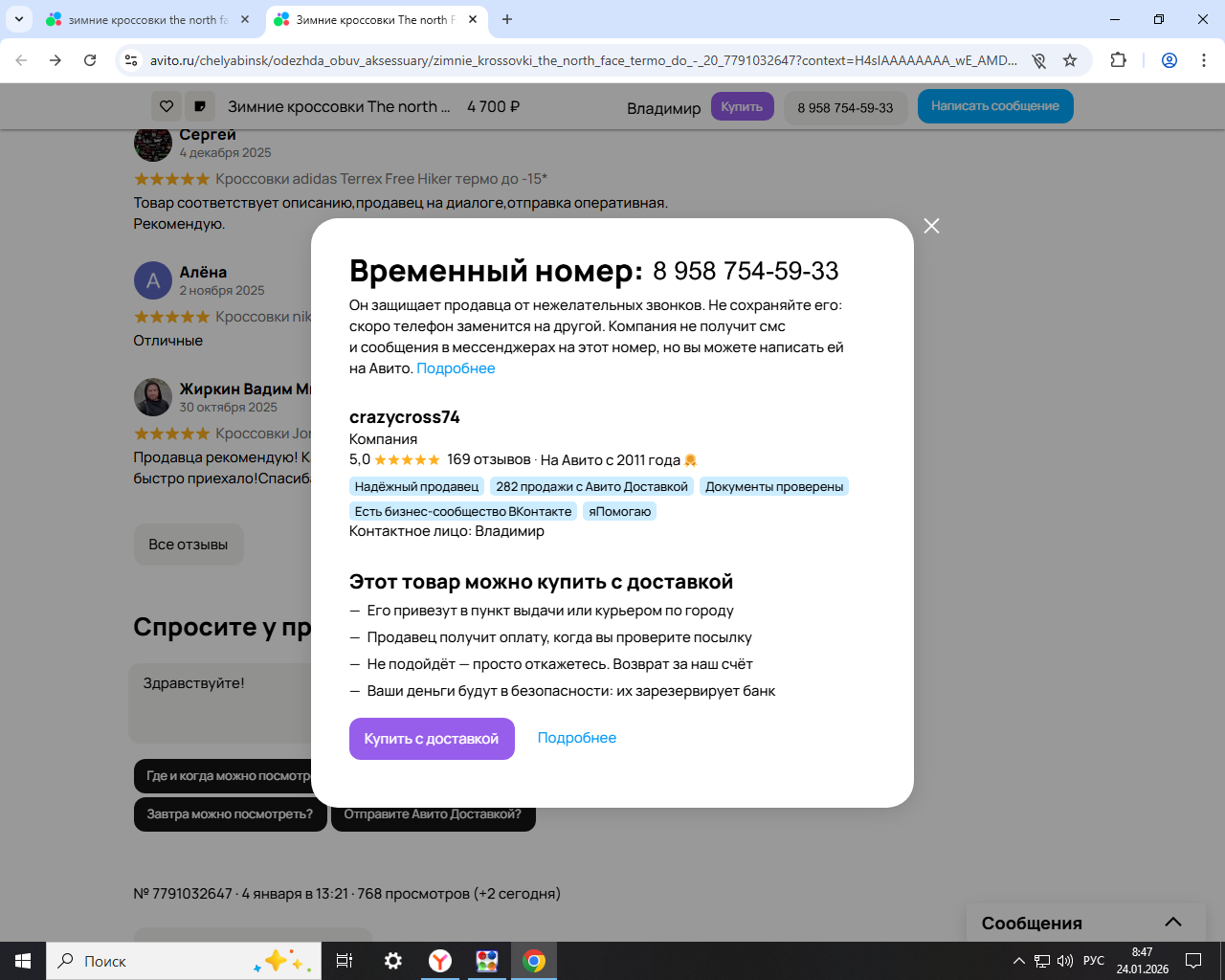Click reviewer Алёна's avatar
1225x980 pixels.
click(153, 281)
